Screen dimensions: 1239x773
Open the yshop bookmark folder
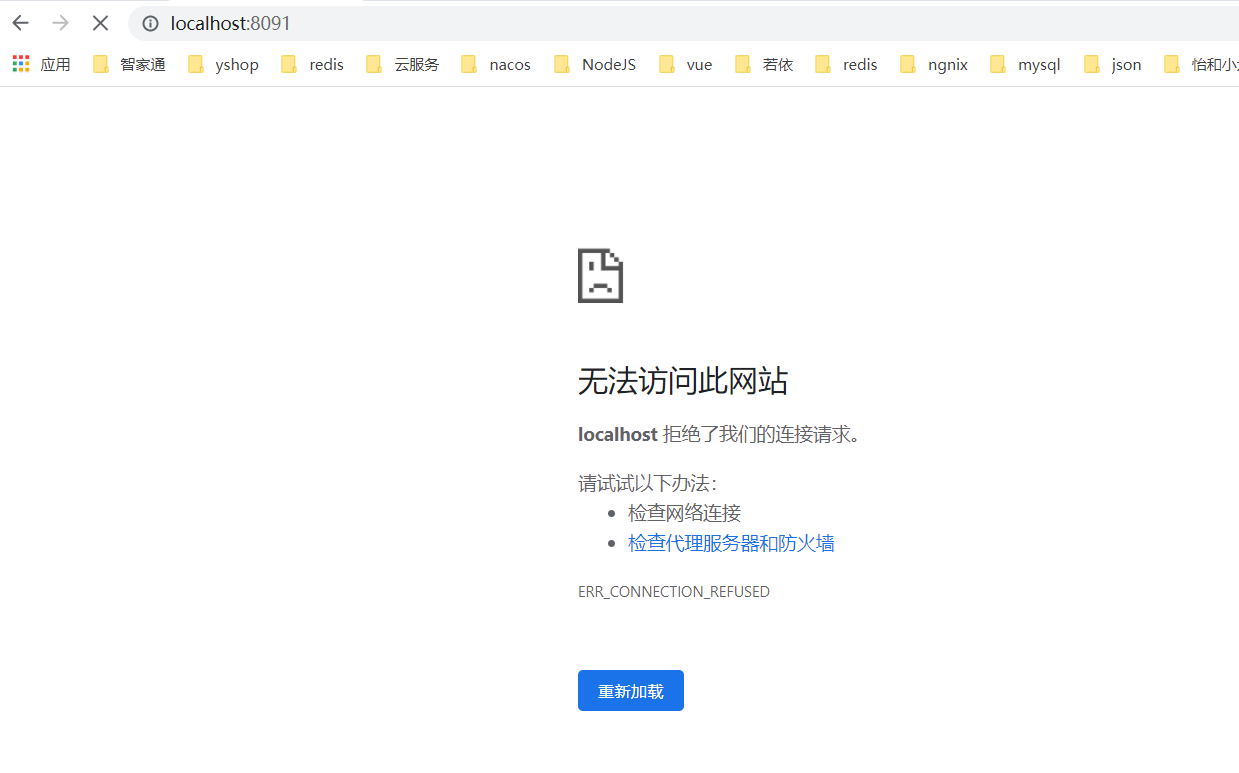click(223, 65)
